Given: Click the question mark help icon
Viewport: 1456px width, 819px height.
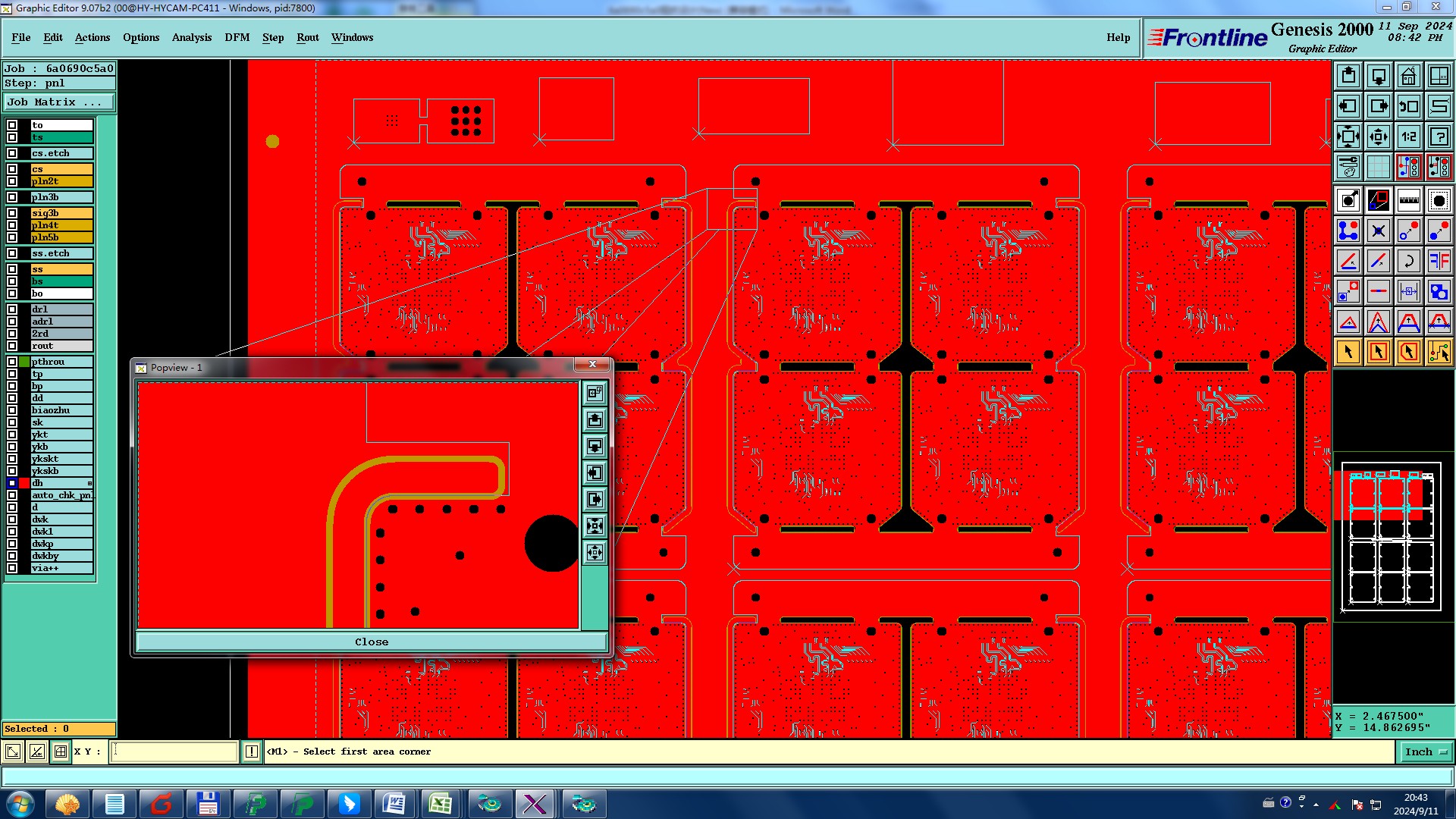Looking at the screenshot, I should (x=1439, y=136).
